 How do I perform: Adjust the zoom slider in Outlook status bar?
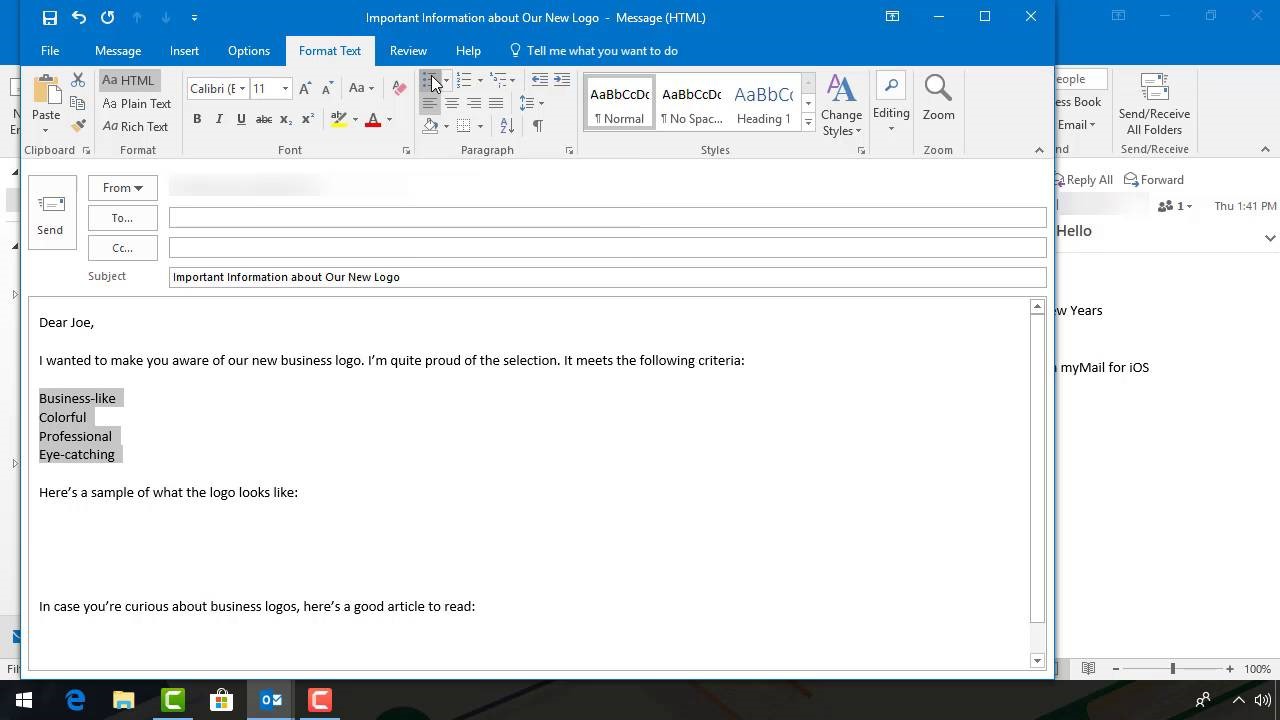(x=1172, y=668)
